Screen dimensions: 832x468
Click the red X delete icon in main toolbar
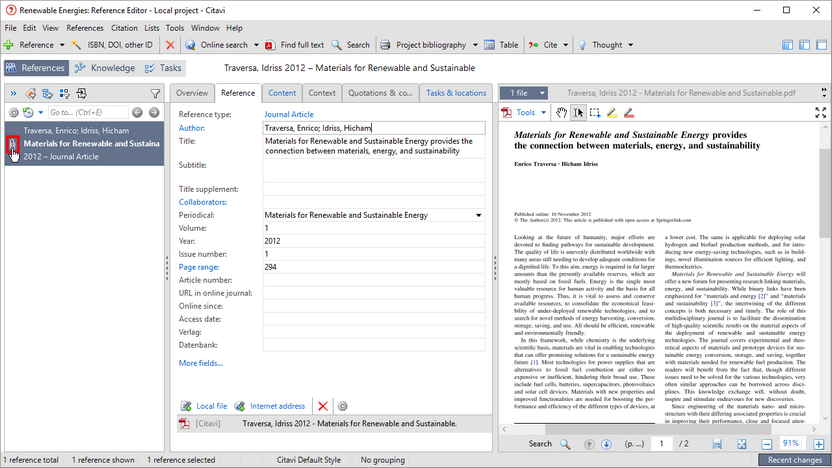pyautogui.click(x=170, y=45)
